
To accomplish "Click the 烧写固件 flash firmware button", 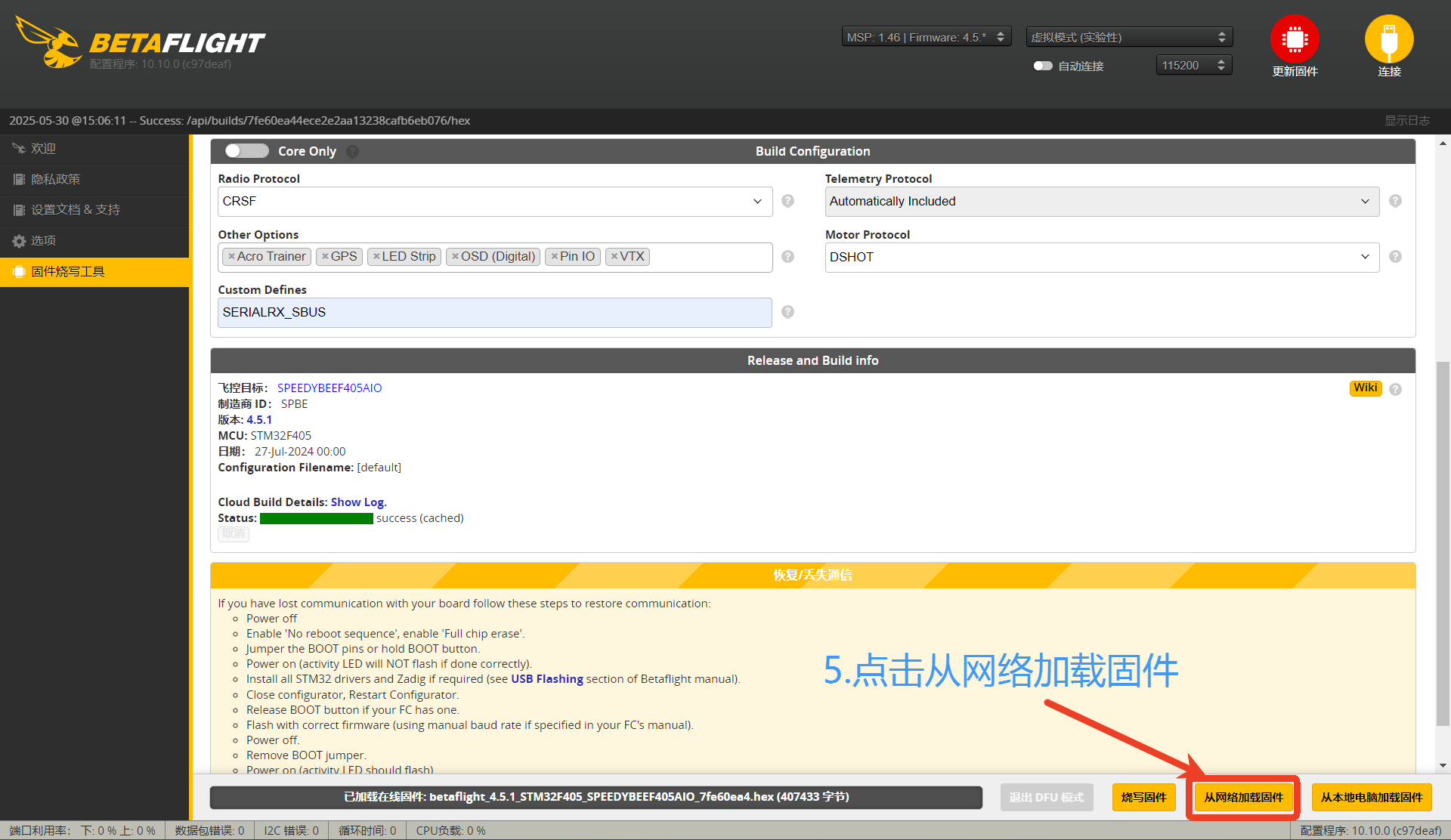I will point(1143,798).
